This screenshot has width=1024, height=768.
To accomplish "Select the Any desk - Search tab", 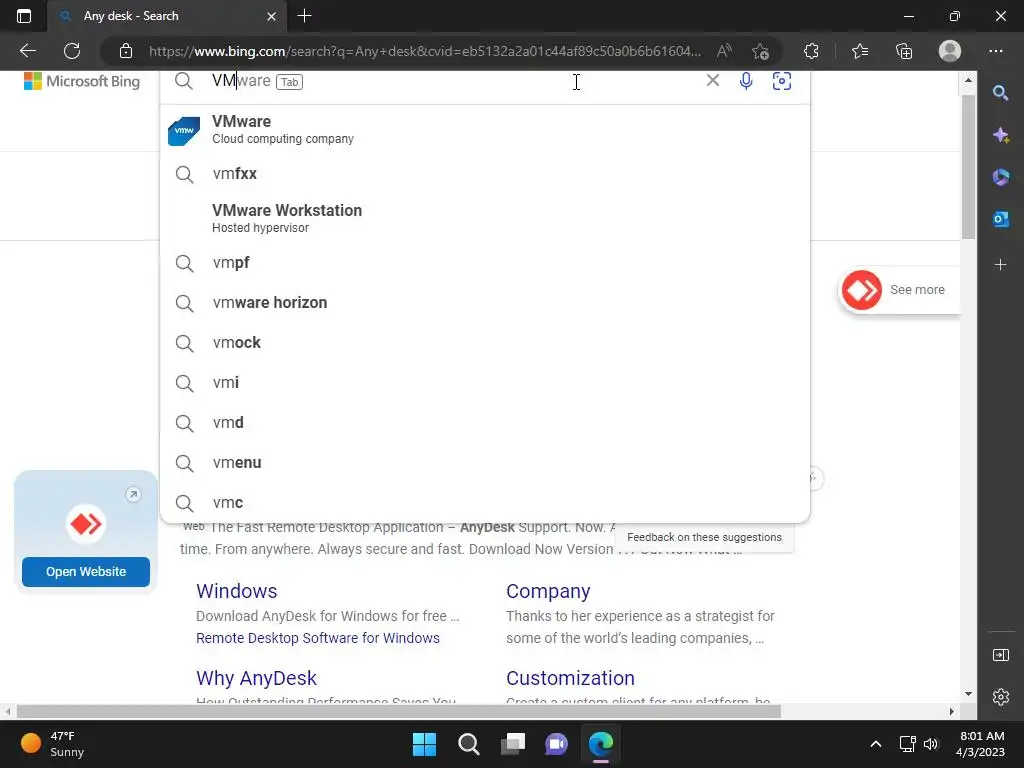I will click(167, 16).
